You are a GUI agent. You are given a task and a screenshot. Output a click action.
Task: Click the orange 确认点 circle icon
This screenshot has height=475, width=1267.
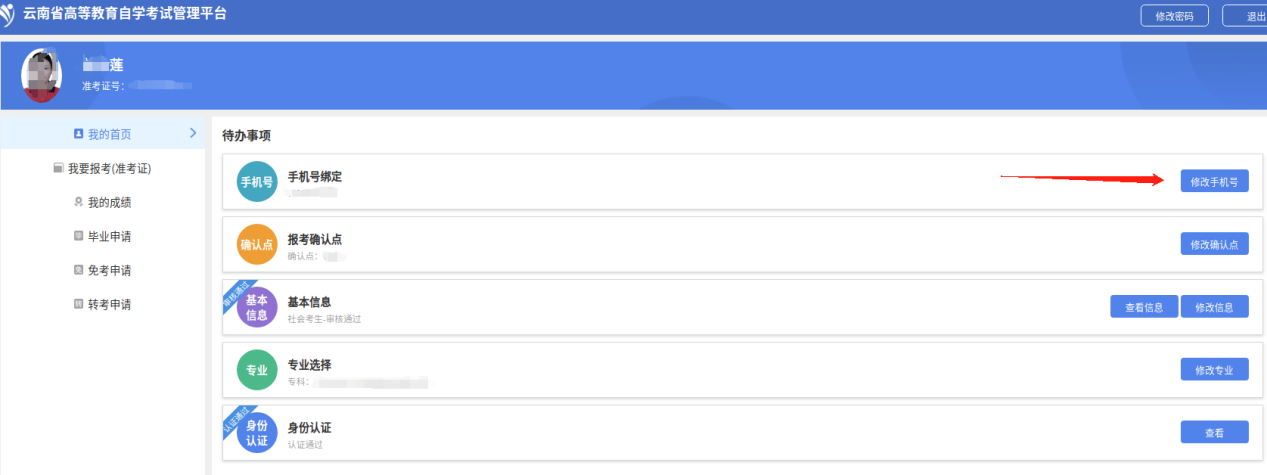(256, 244)
